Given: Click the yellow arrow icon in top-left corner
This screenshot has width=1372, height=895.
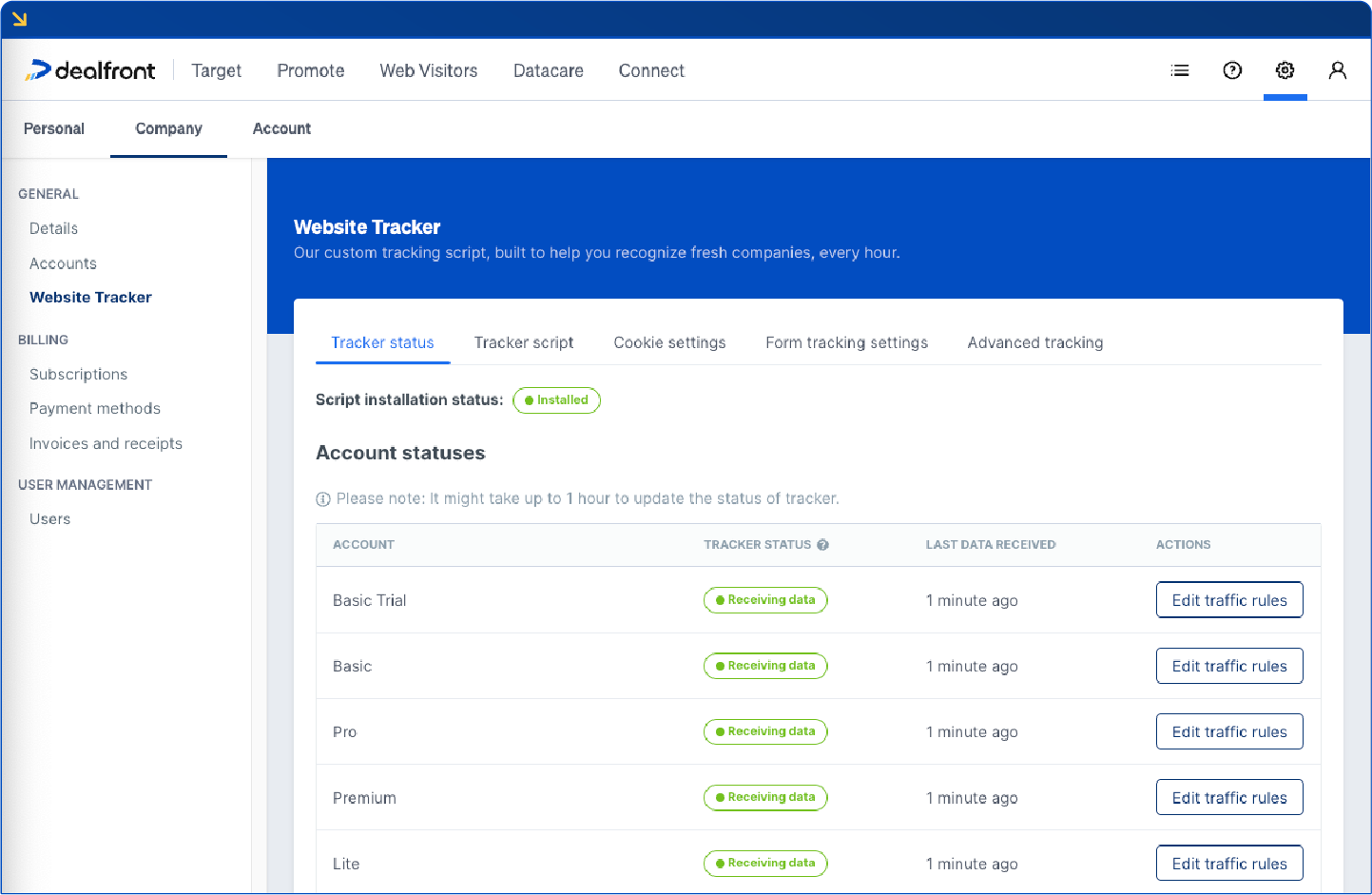Looking at the screenshot, I should [x=19, y=19].
